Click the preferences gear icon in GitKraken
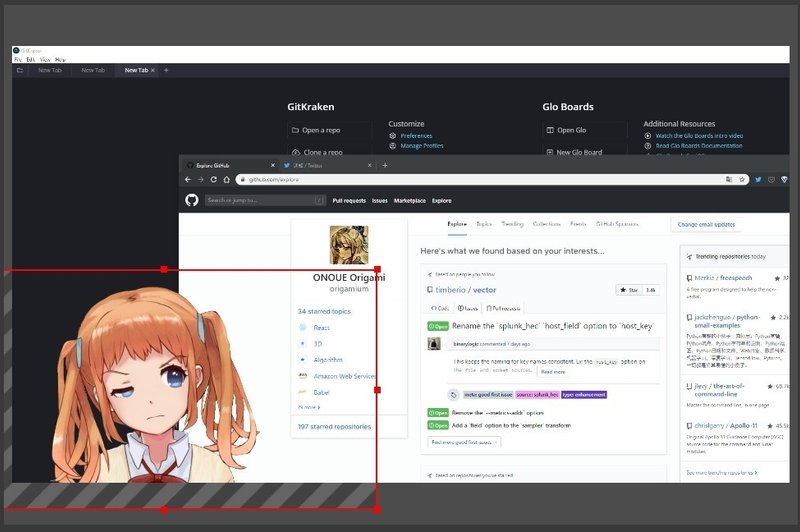The width and height of the screenshot is (800, 532). click(x=392, y=136)
